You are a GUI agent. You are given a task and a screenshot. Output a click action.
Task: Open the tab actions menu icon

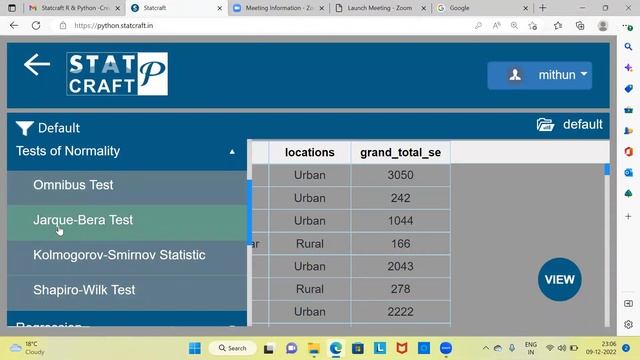[12, 8]
